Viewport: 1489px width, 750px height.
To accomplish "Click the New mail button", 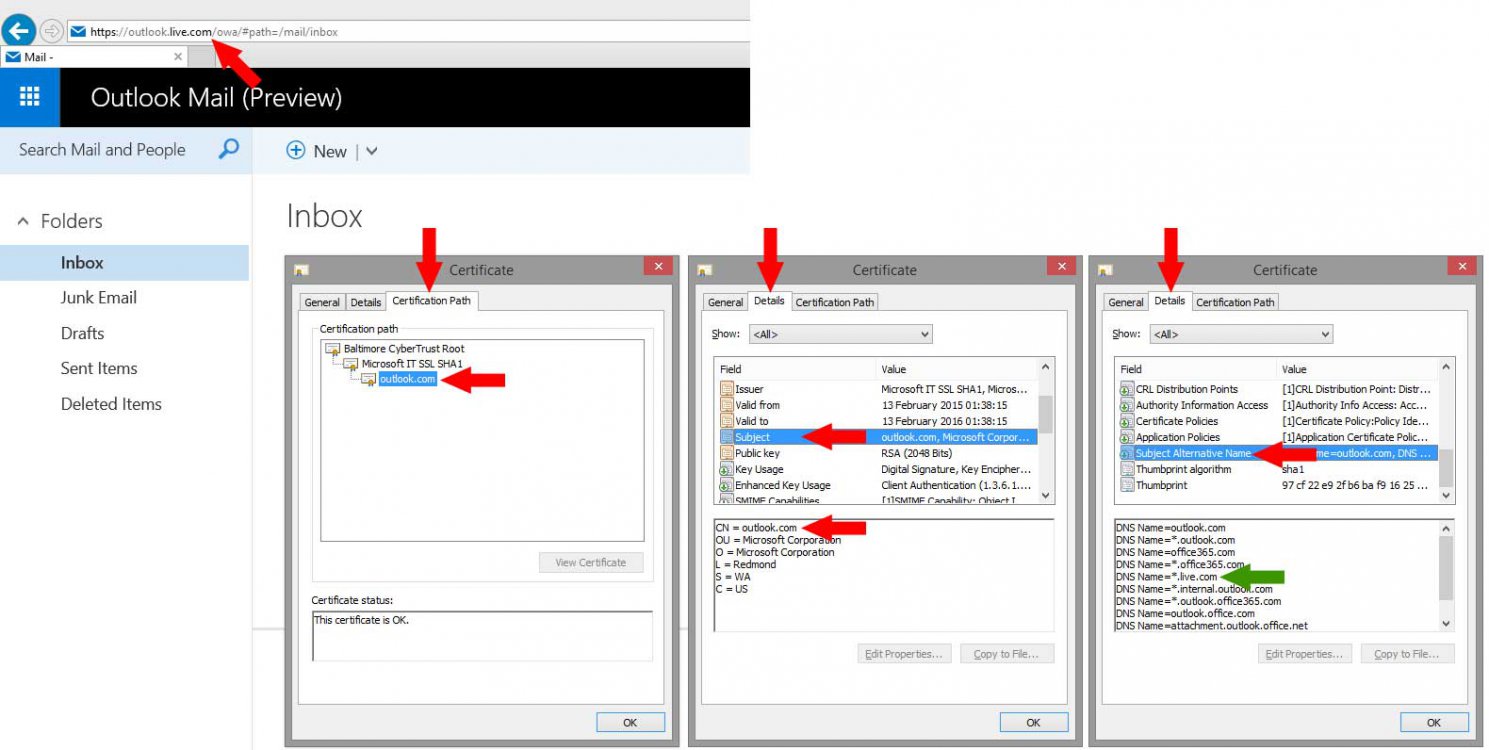I will [317, 151].
